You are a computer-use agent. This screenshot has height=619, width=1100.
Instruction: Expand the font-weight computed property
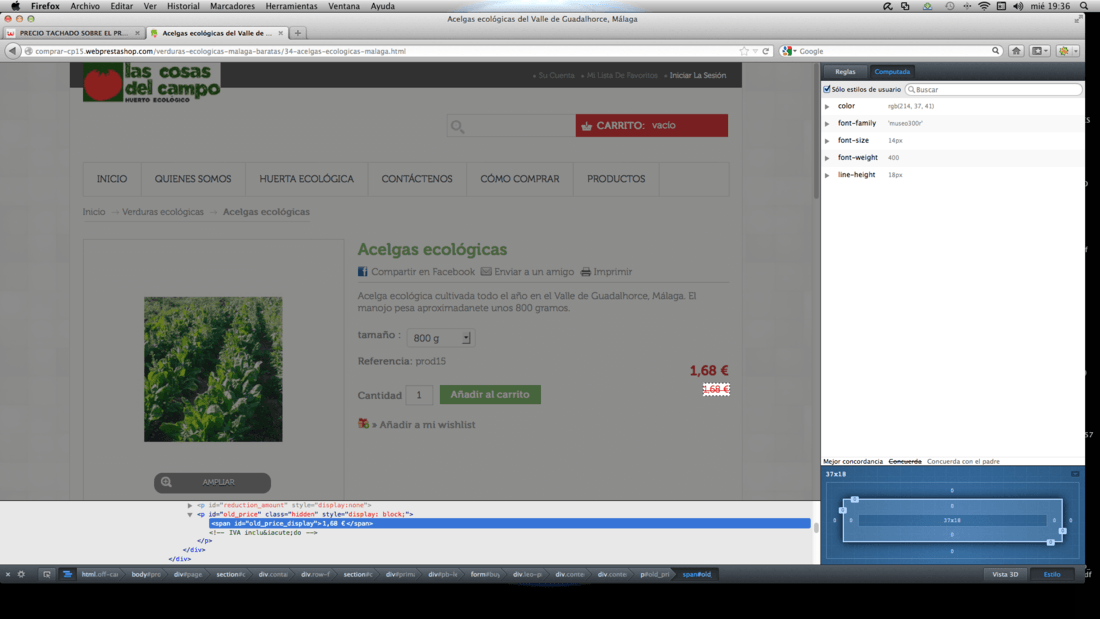[x=827, y=158]
